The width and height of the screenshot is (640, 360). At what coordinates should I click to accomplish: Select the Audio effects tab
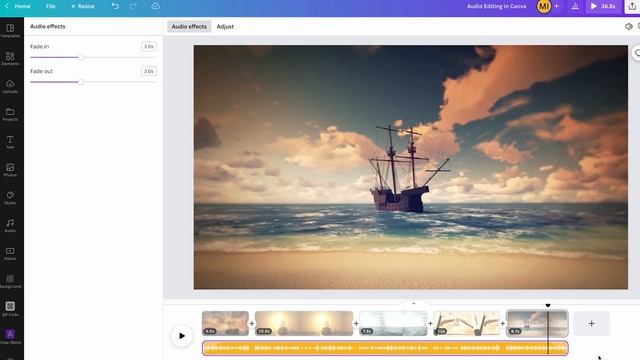[189, 27]
